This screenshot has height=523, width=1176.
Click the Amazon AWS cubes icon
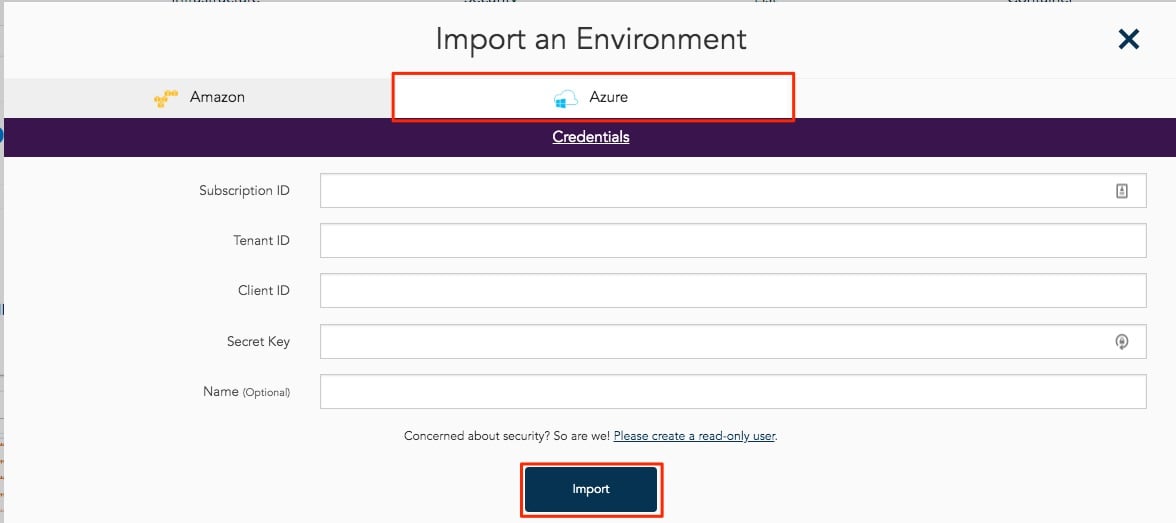(x=166, y=98)
